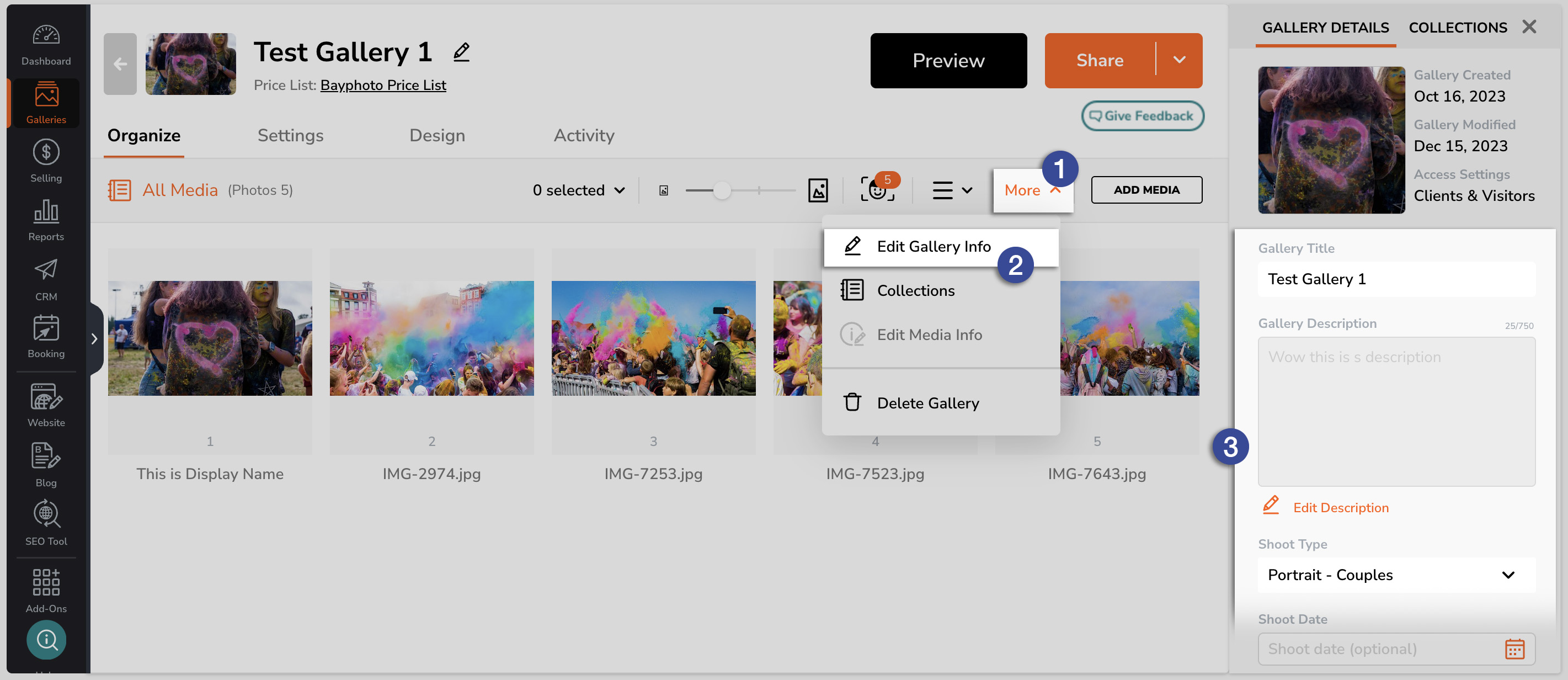Switch to the Settings tab
Image resolution: width=1568 pixels, height=680 pixels.
click(290, 135)
